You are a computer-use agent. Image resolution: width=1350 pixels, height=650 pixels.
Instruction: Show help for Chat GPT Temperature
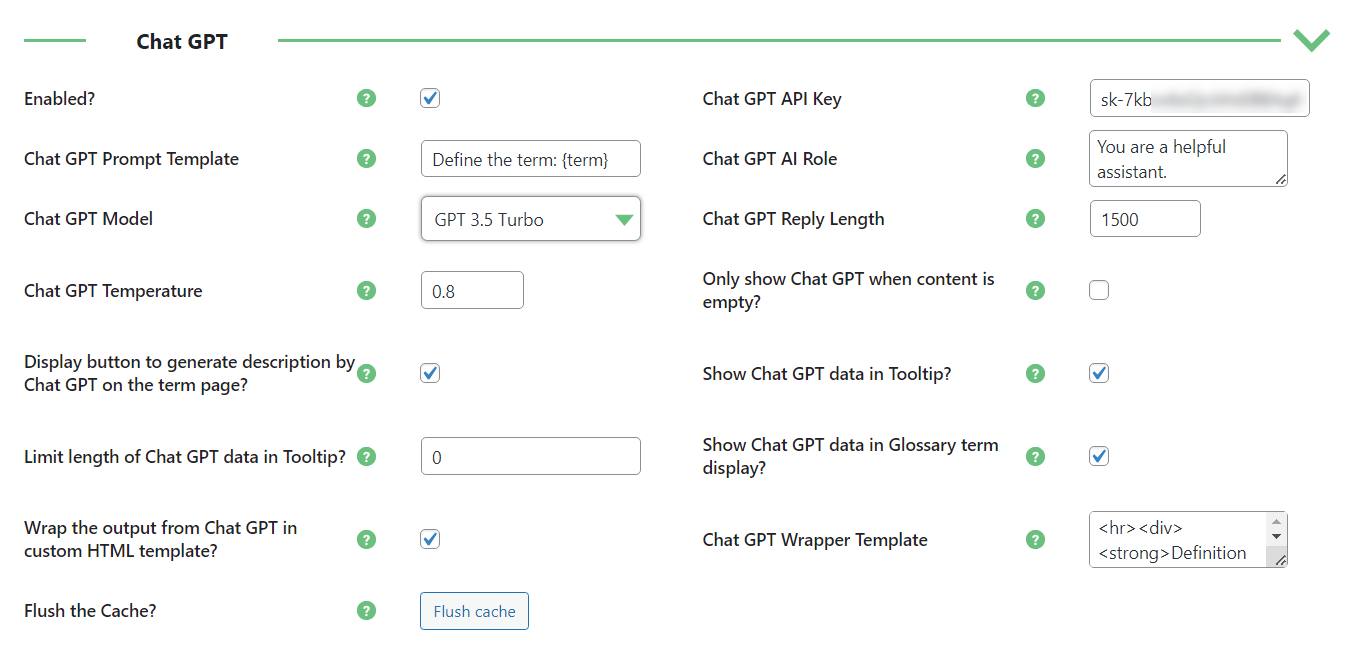[x=367, y=291]
